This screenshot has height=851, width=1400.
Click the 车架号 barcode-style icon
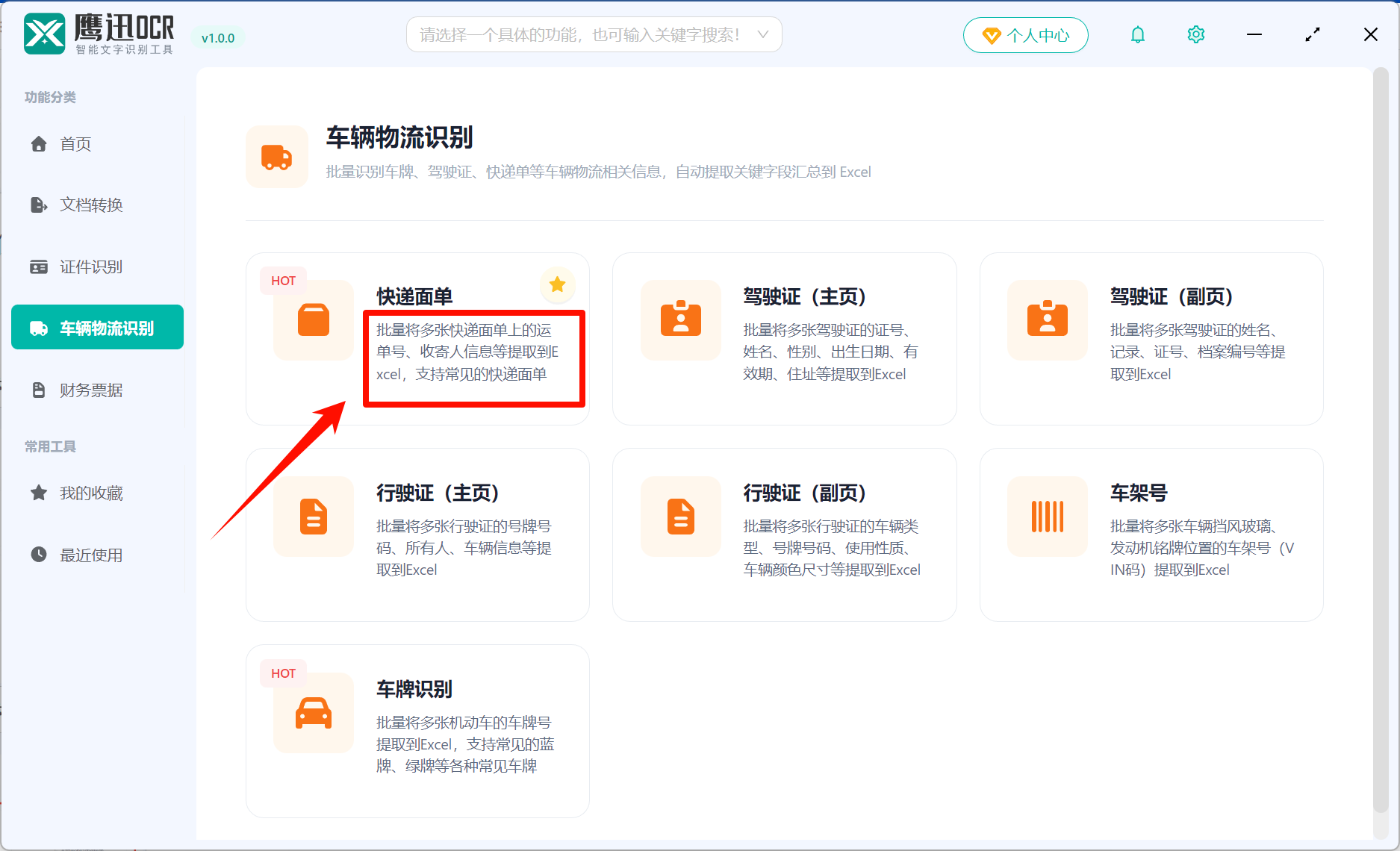coord(1047,517)
